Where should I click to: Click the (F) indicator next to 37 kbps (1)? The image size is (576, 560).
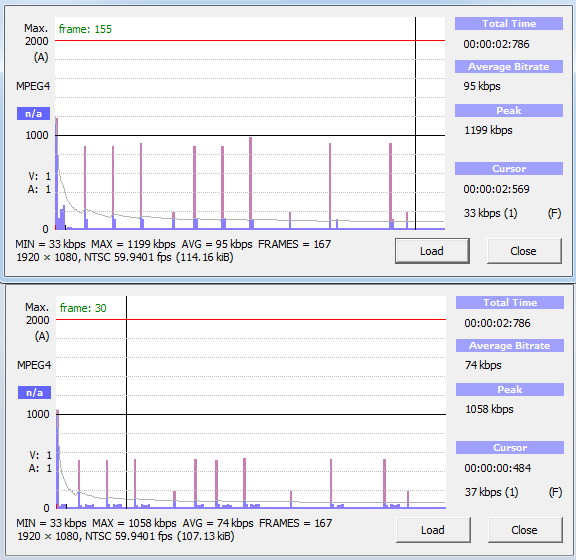(x=555, y=492)
